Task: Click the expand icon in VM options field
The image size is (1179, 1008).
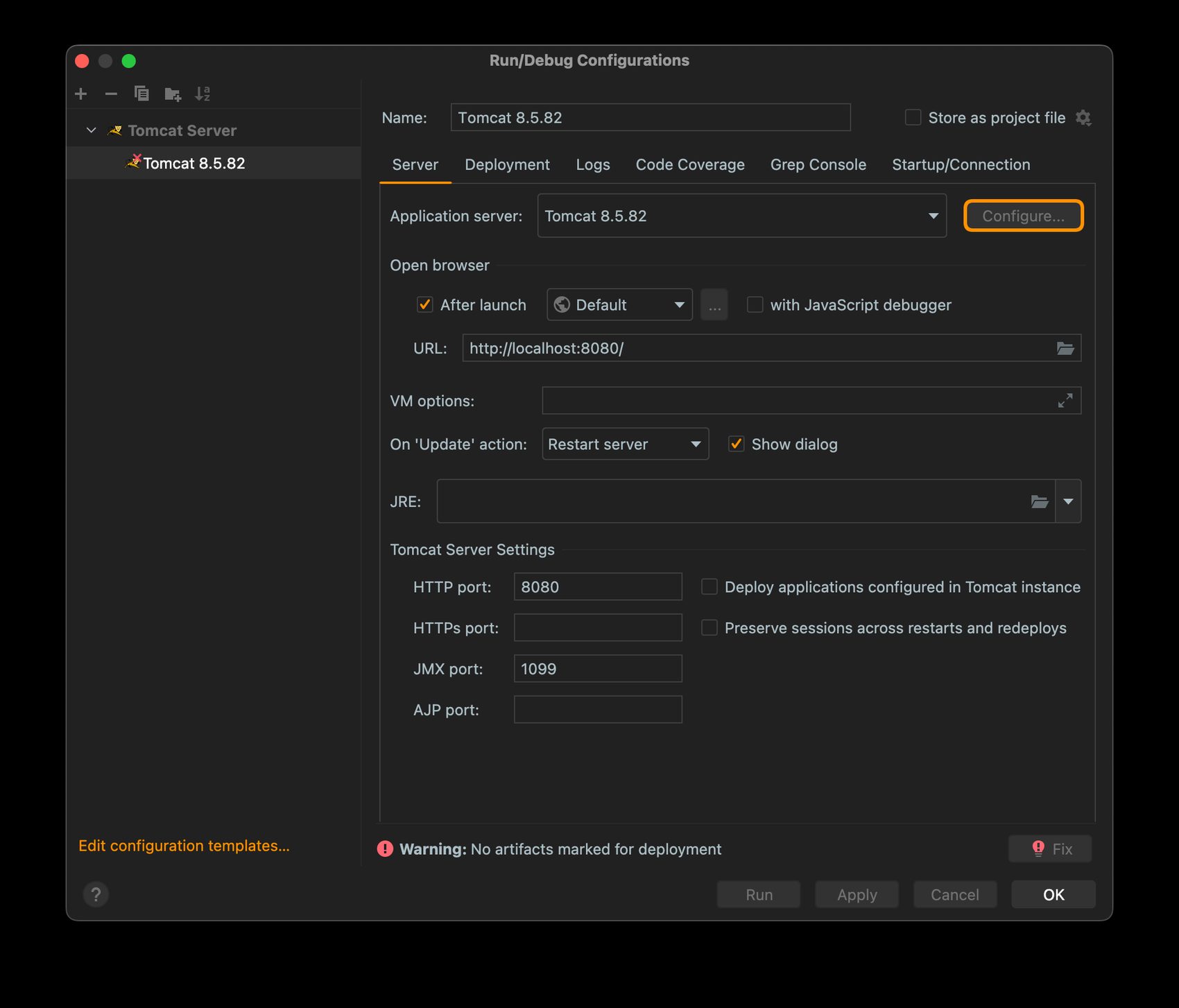Action: pos(1065,401)
